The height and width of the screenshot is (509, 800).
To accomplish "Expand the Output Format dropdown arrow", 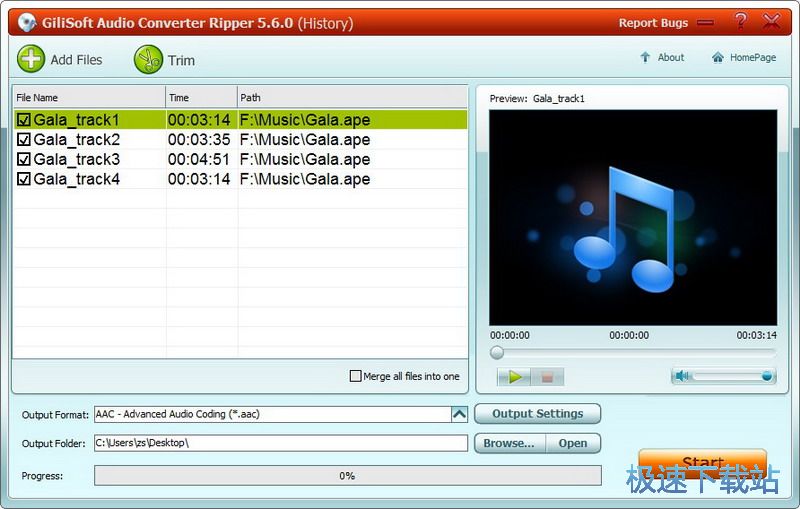I will coord(459,414).
